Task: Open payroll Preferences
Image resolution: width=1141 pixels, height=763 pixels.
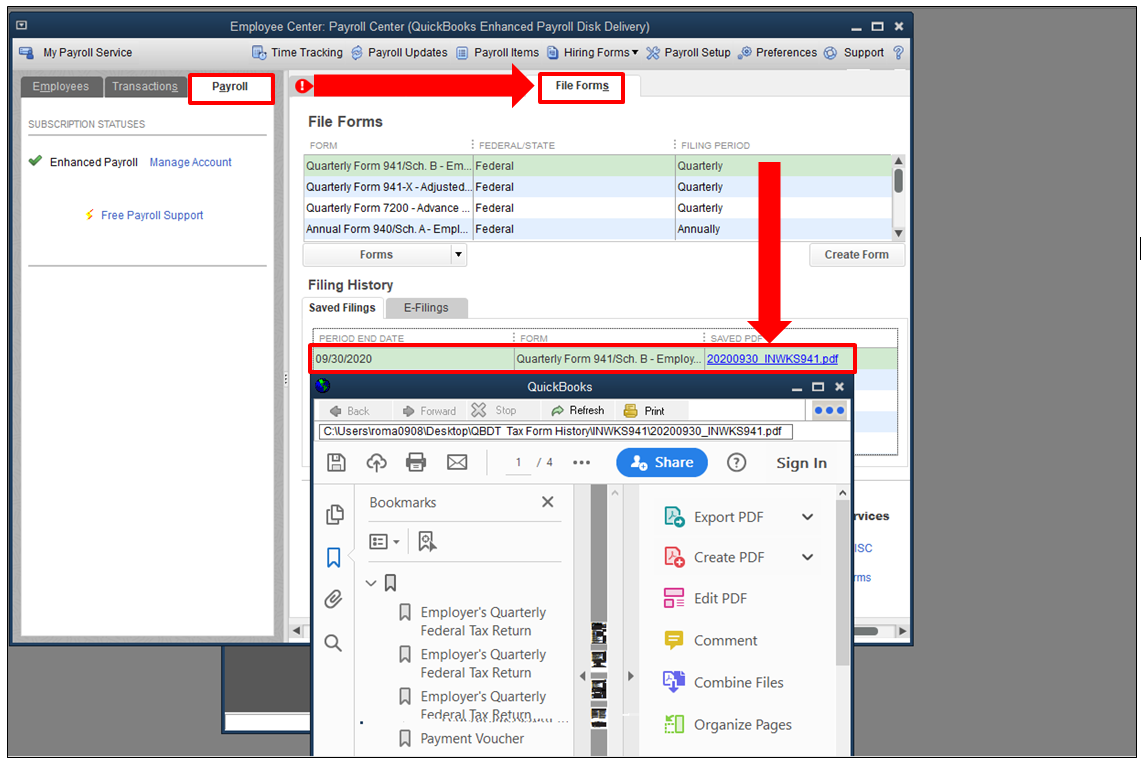Action: click(777, 52)
